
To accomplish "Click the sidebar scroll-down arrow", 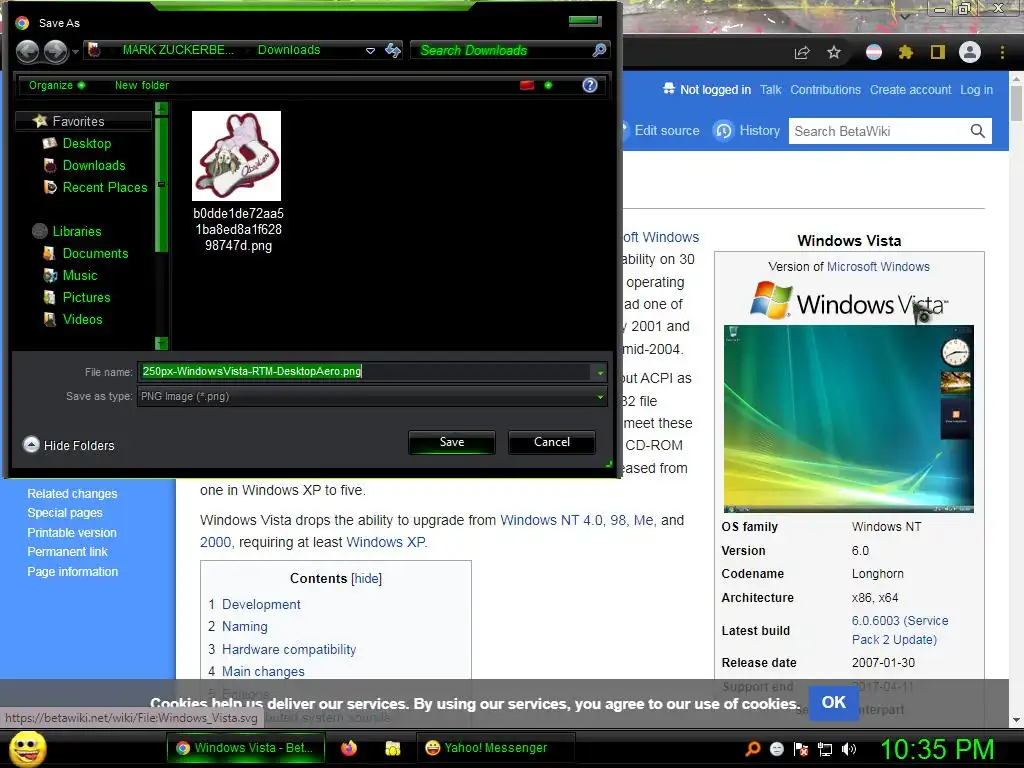I will 162,343.
